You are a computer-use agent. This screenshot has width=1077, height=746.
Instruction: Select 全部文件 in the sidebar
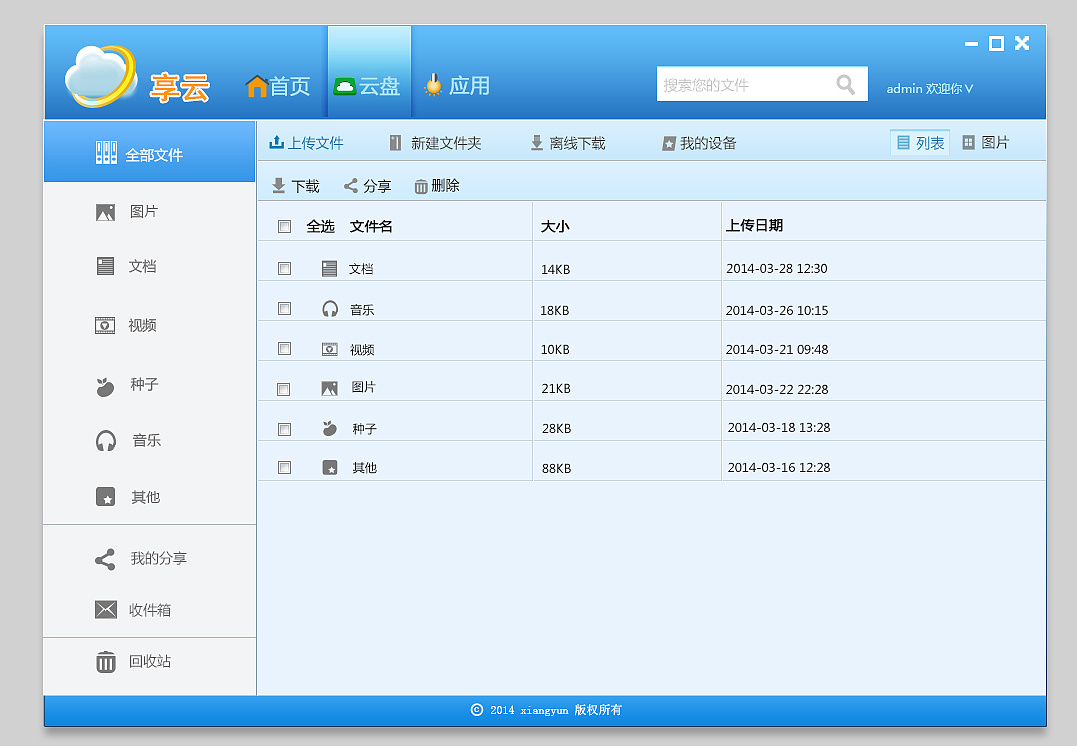(150, 152)
